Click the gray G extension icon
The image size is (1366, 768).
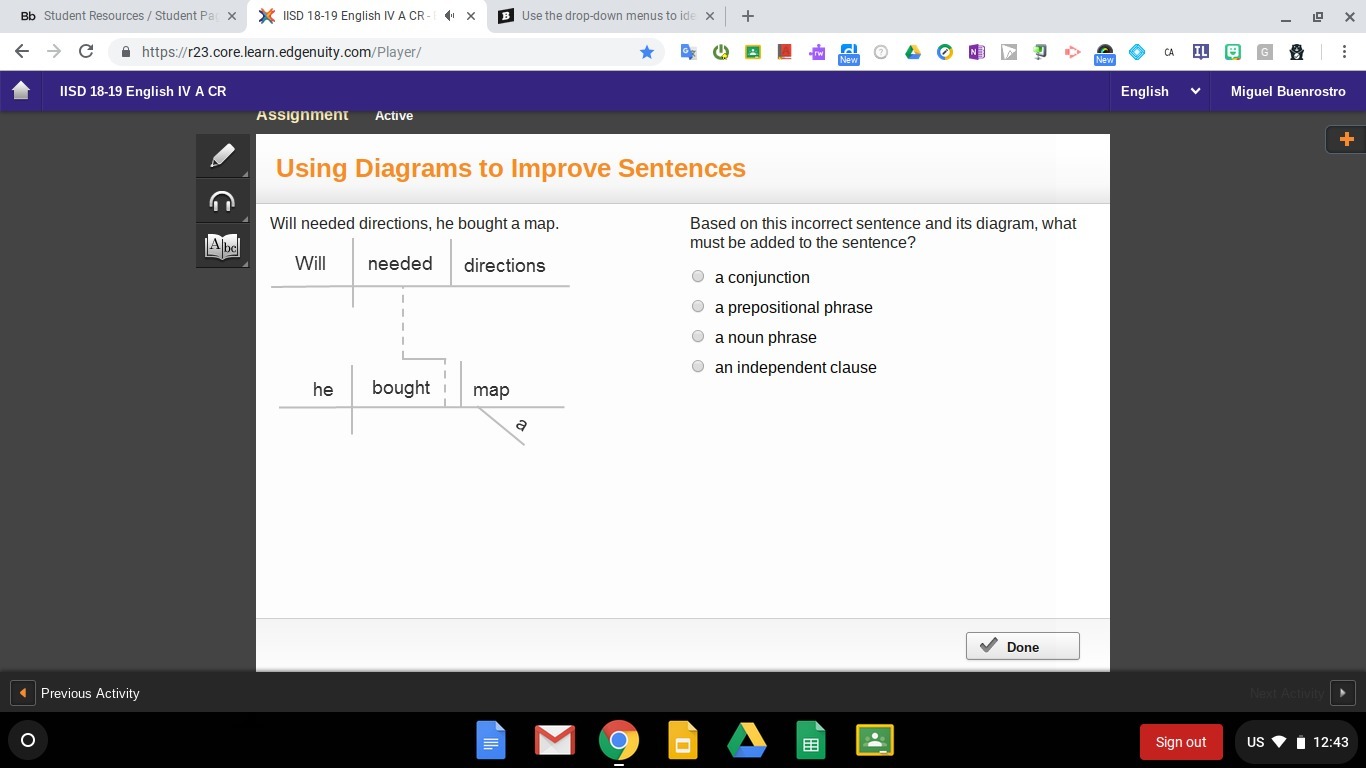click(x=1265, y=52)
